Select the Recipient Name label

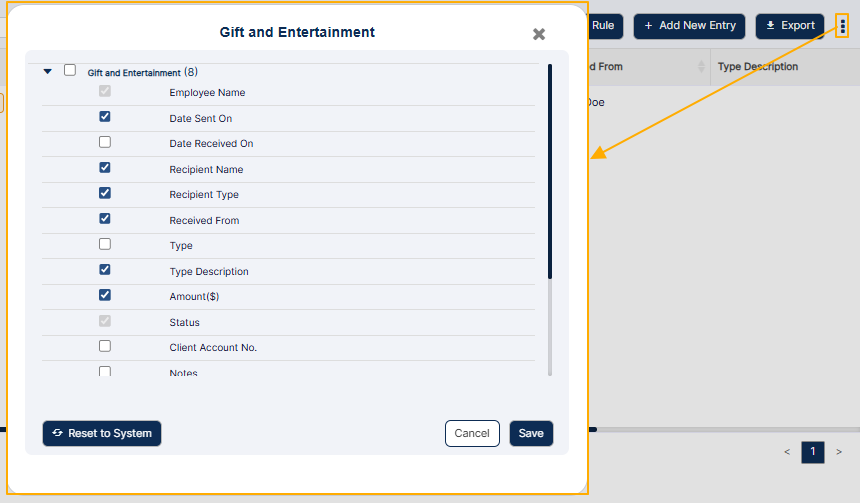point(206,169)
